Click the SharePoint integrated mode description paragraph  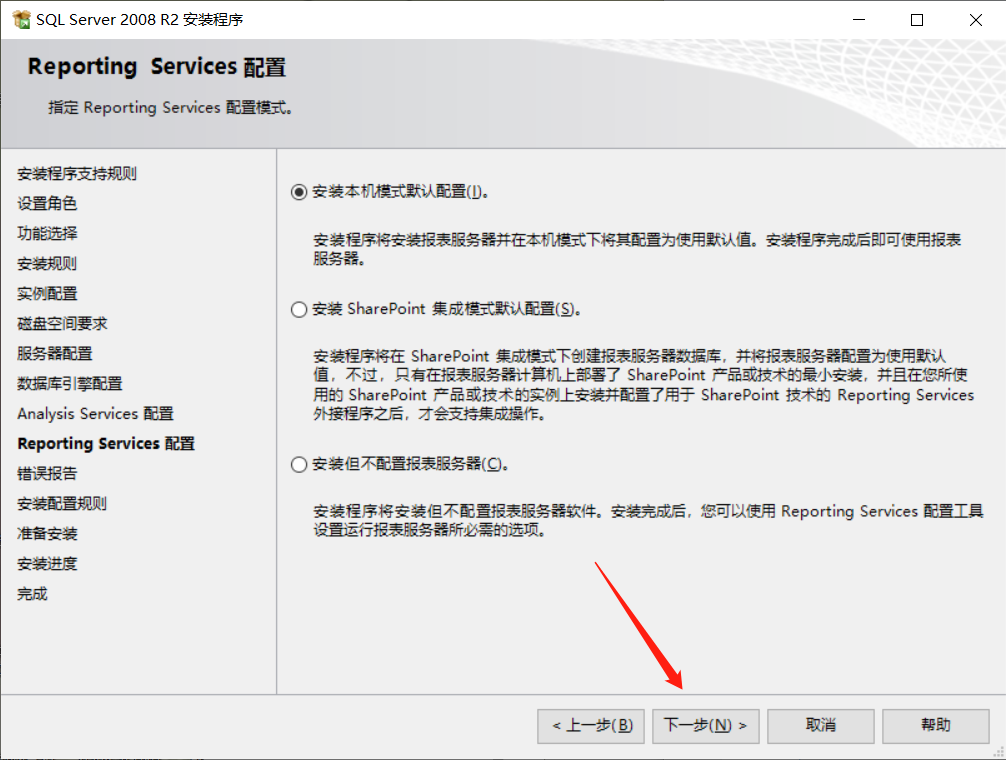pos(644,385)
